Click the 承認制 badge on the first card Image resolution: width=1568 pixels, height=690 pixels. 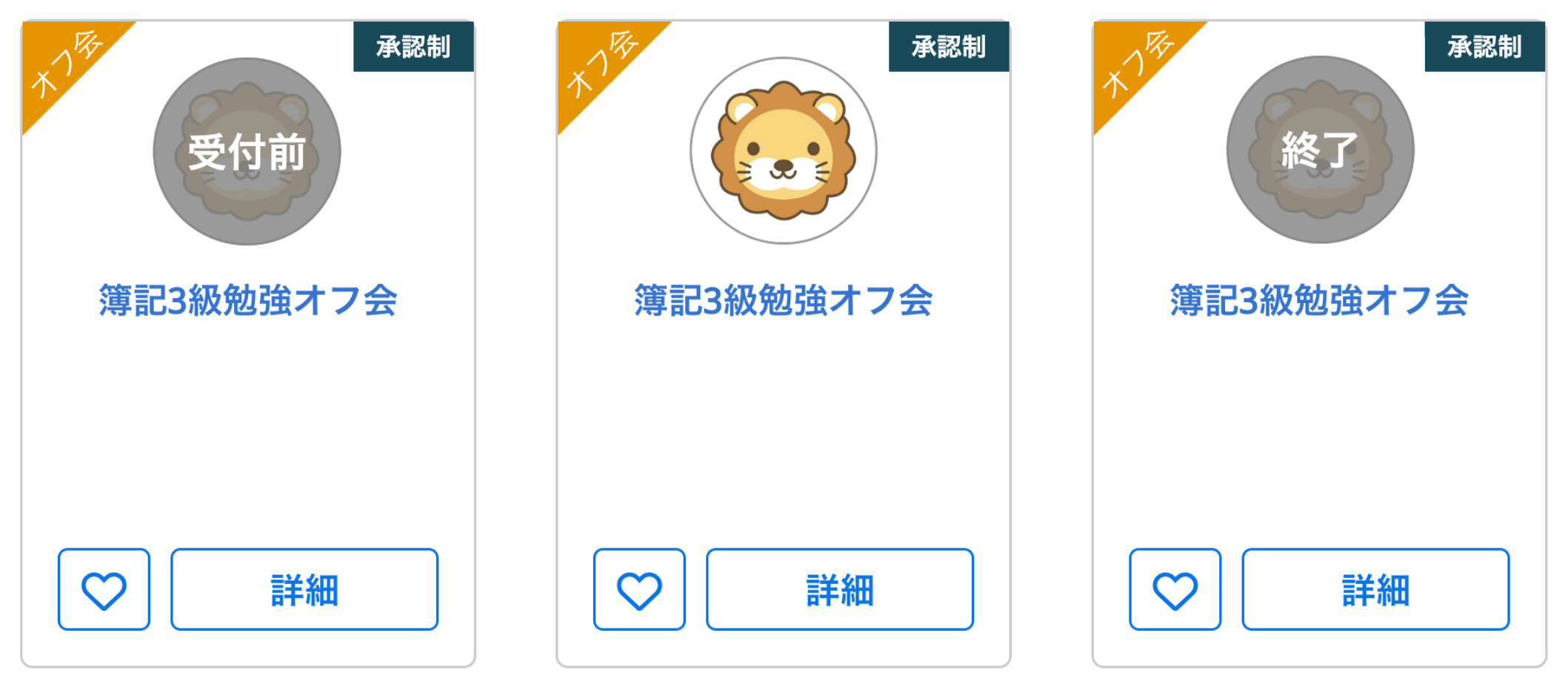413,47
